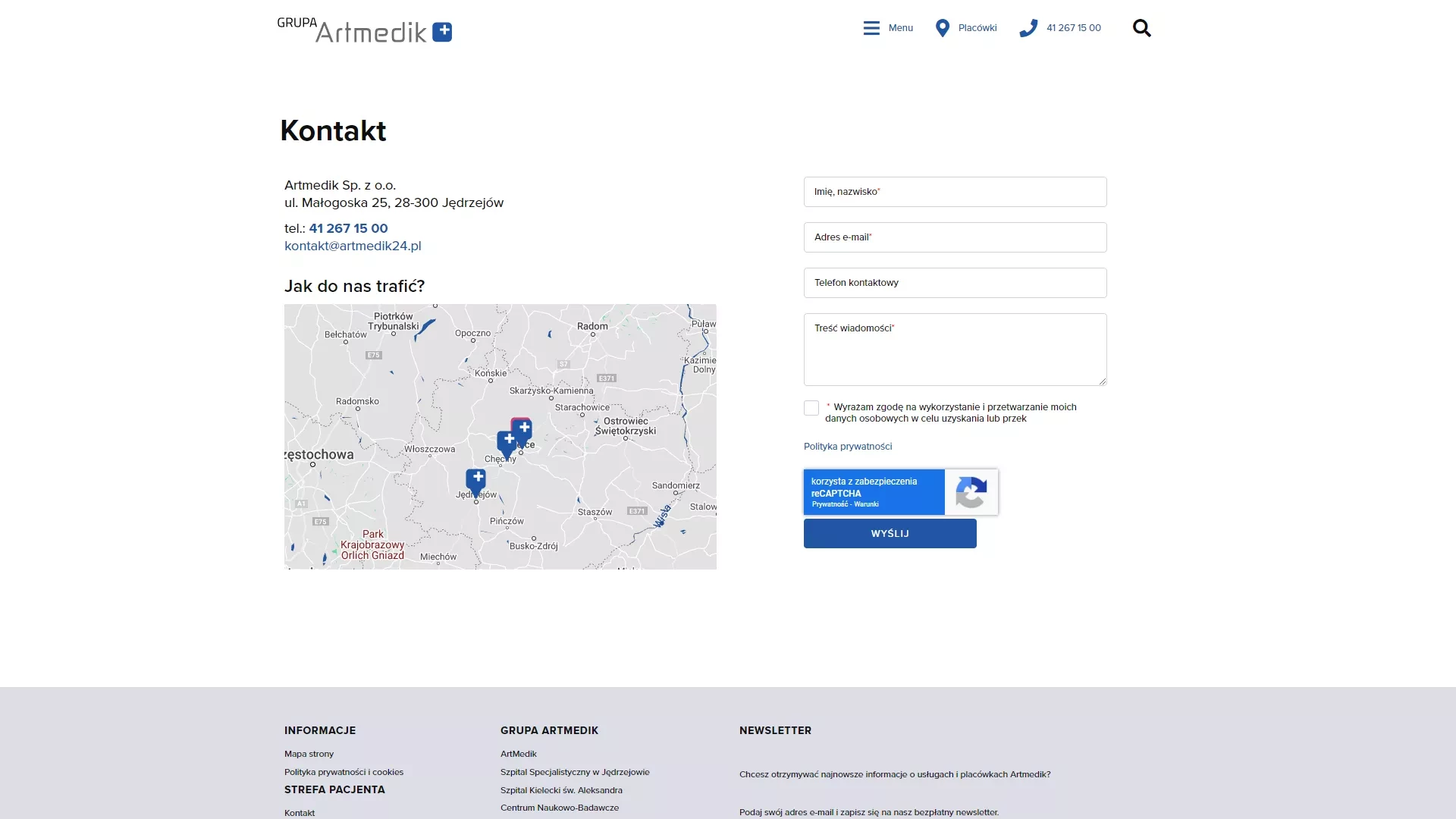Click Busko-Zdrój label on the map

pos(534,546)
